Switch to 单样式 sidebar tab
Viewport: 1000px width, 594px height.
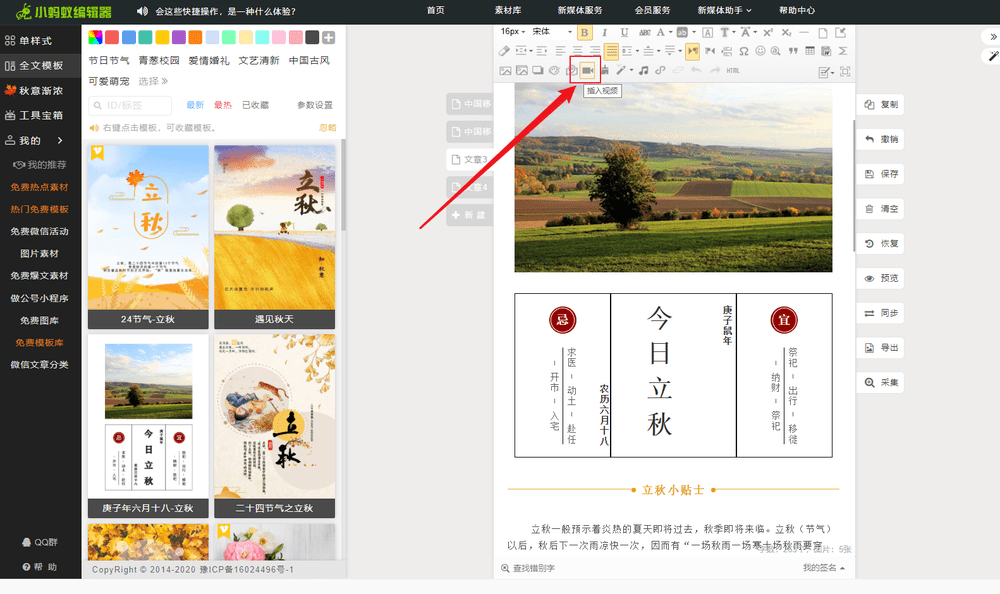point(28,41)
